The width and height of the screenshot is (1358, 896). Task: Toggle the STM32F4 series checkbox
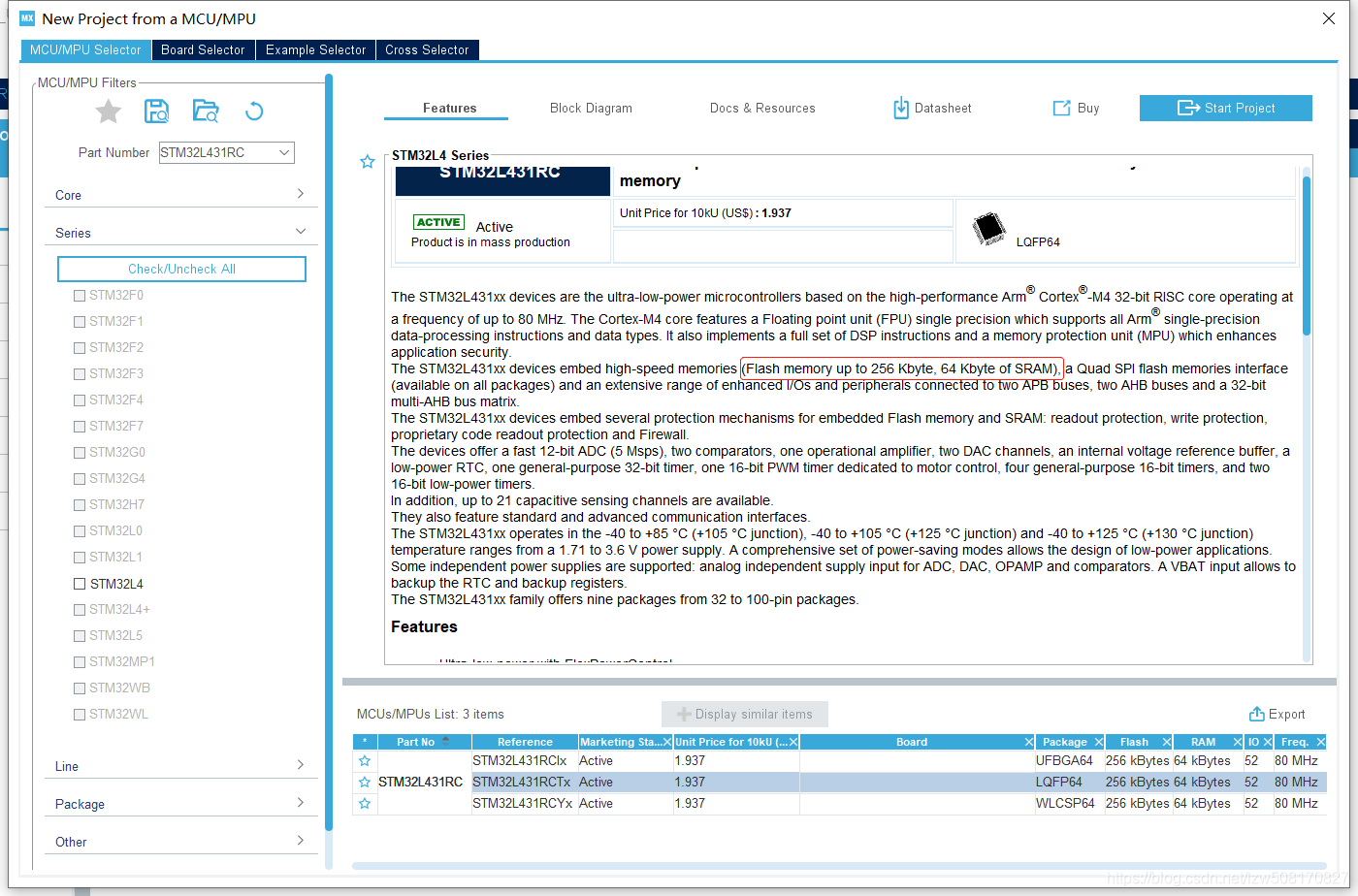point(80,400)
